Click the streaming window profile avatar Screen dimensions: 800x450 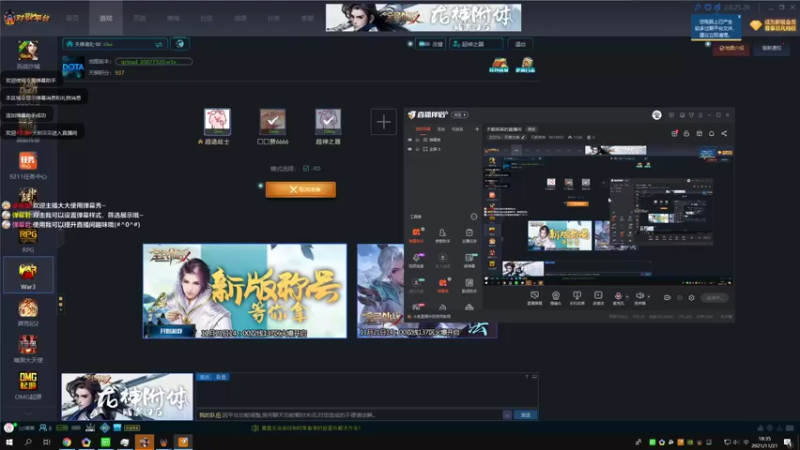coord(657,115)
